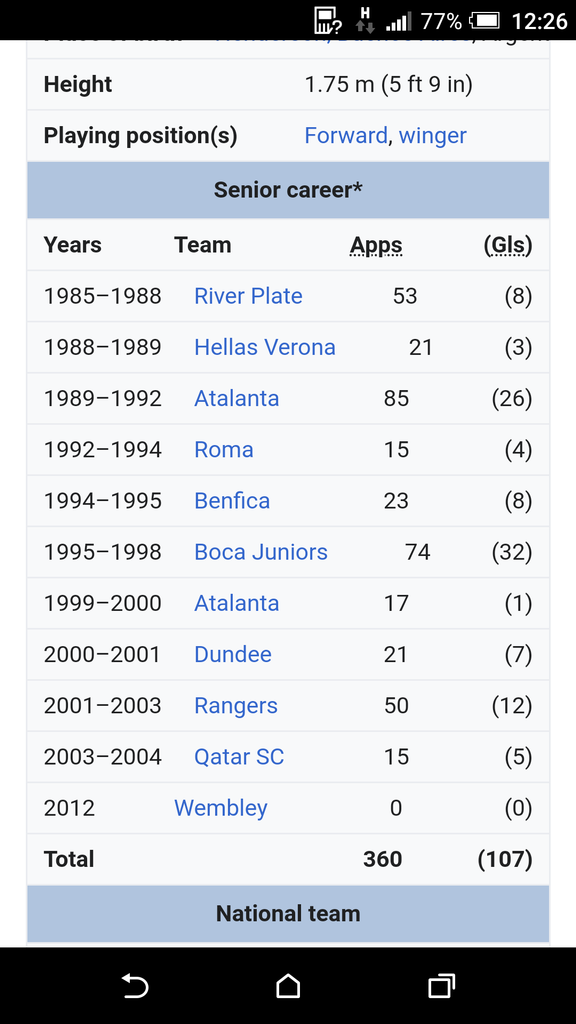Open the Dundee team link

[232, 654]
